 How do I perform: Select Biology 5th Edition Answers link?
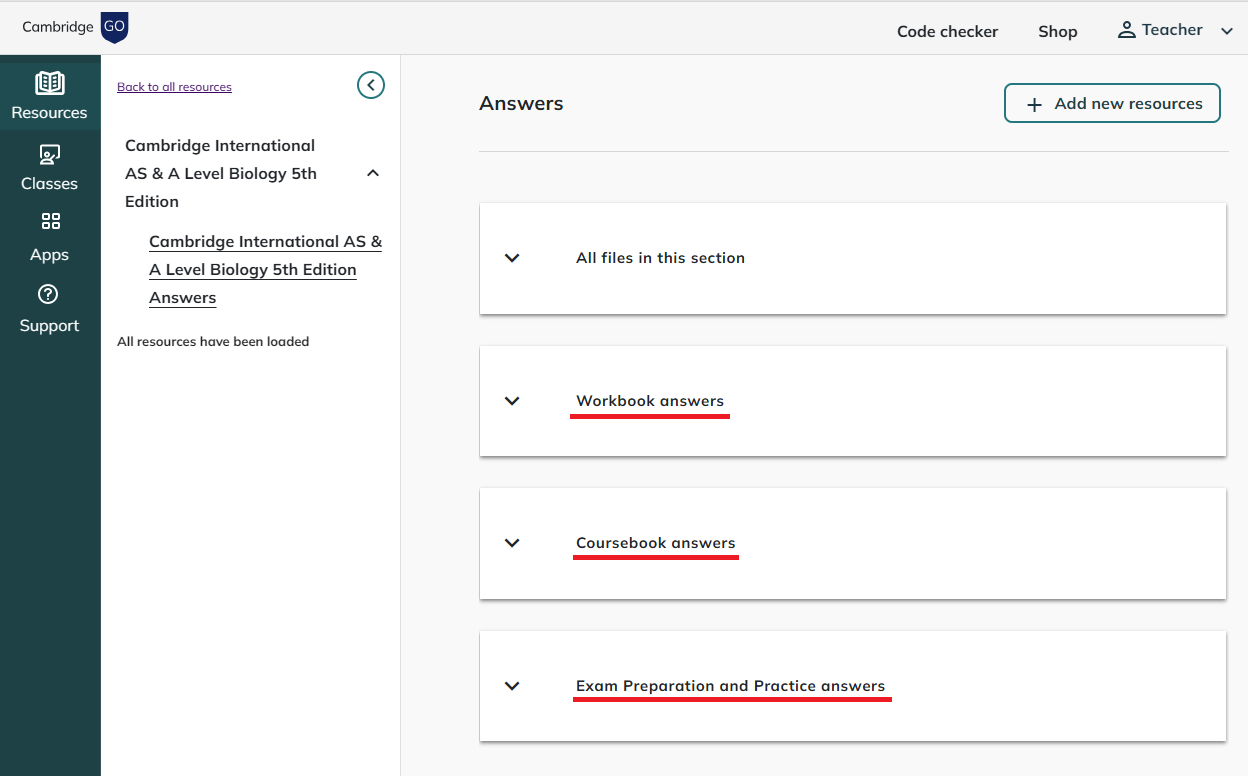pos(266,270)
